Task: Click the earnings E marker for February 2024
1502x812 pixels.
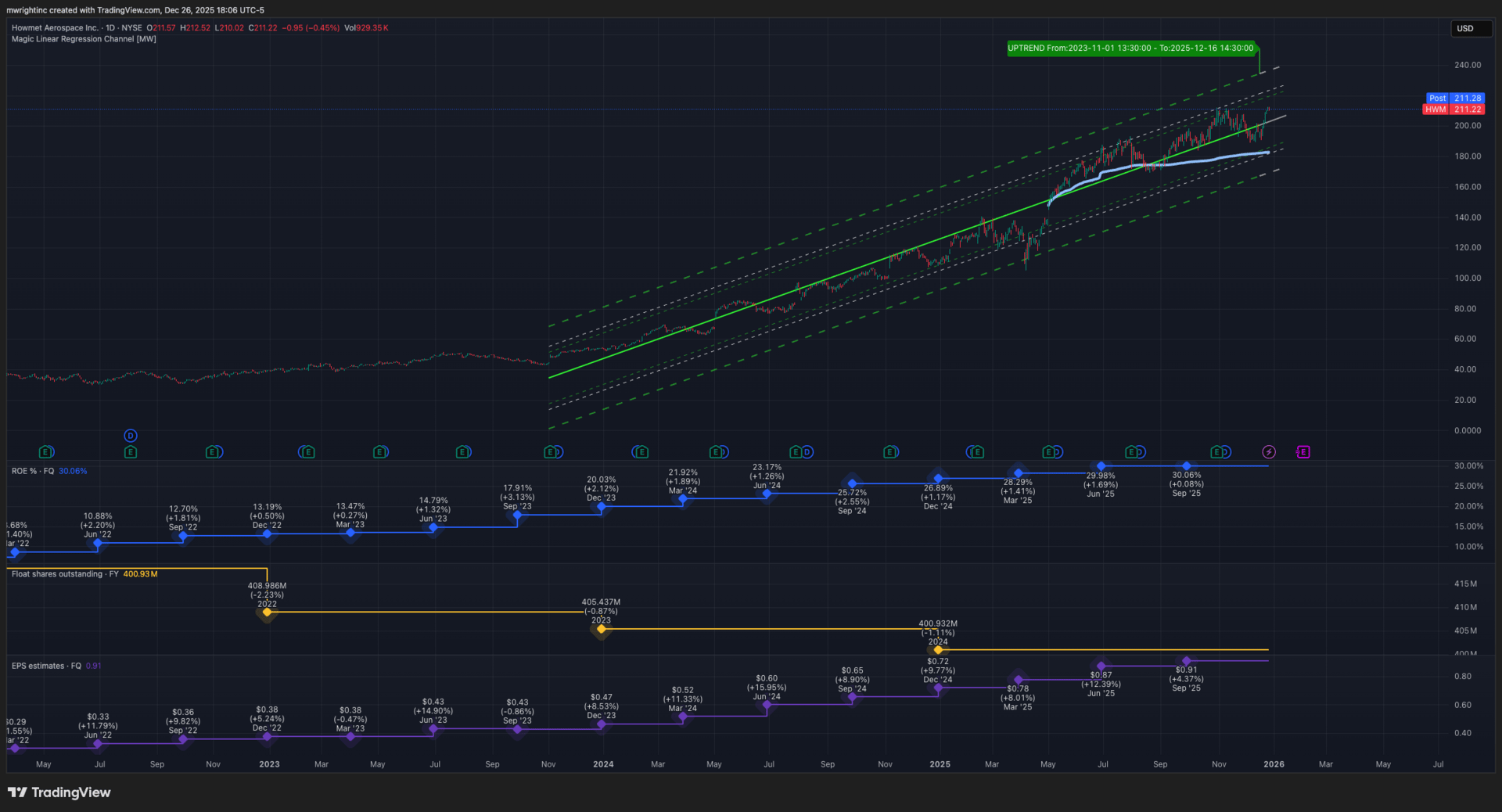Action: [641, 452]
